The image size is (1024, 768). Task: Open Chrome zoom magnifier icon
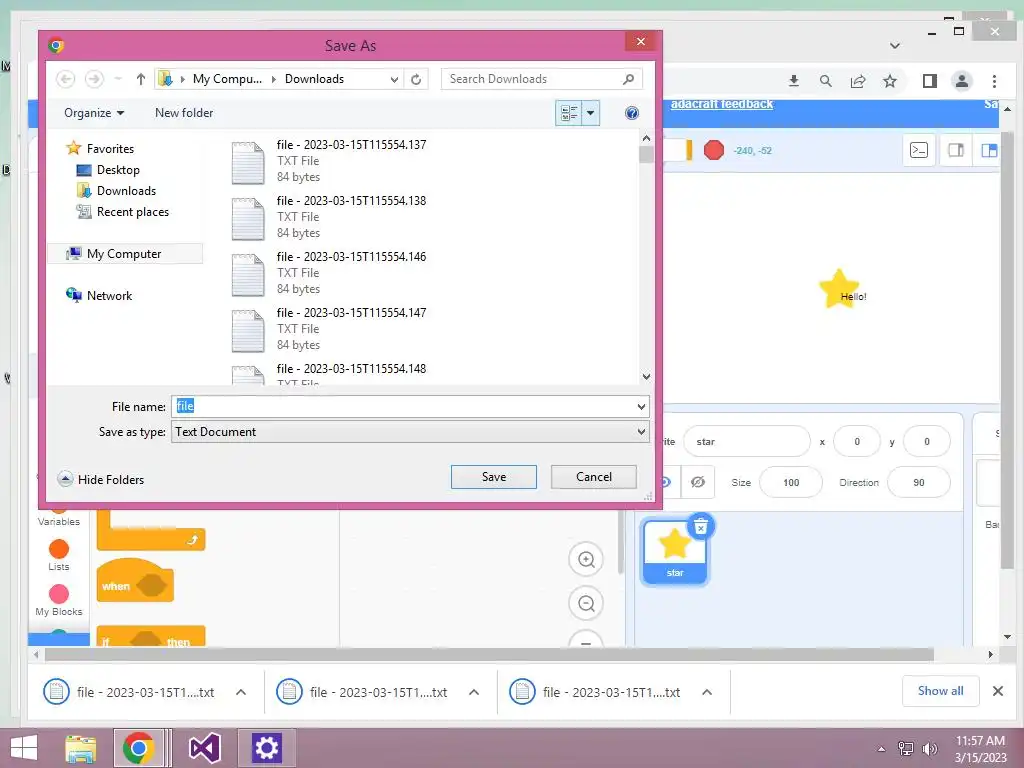[825, 81]
